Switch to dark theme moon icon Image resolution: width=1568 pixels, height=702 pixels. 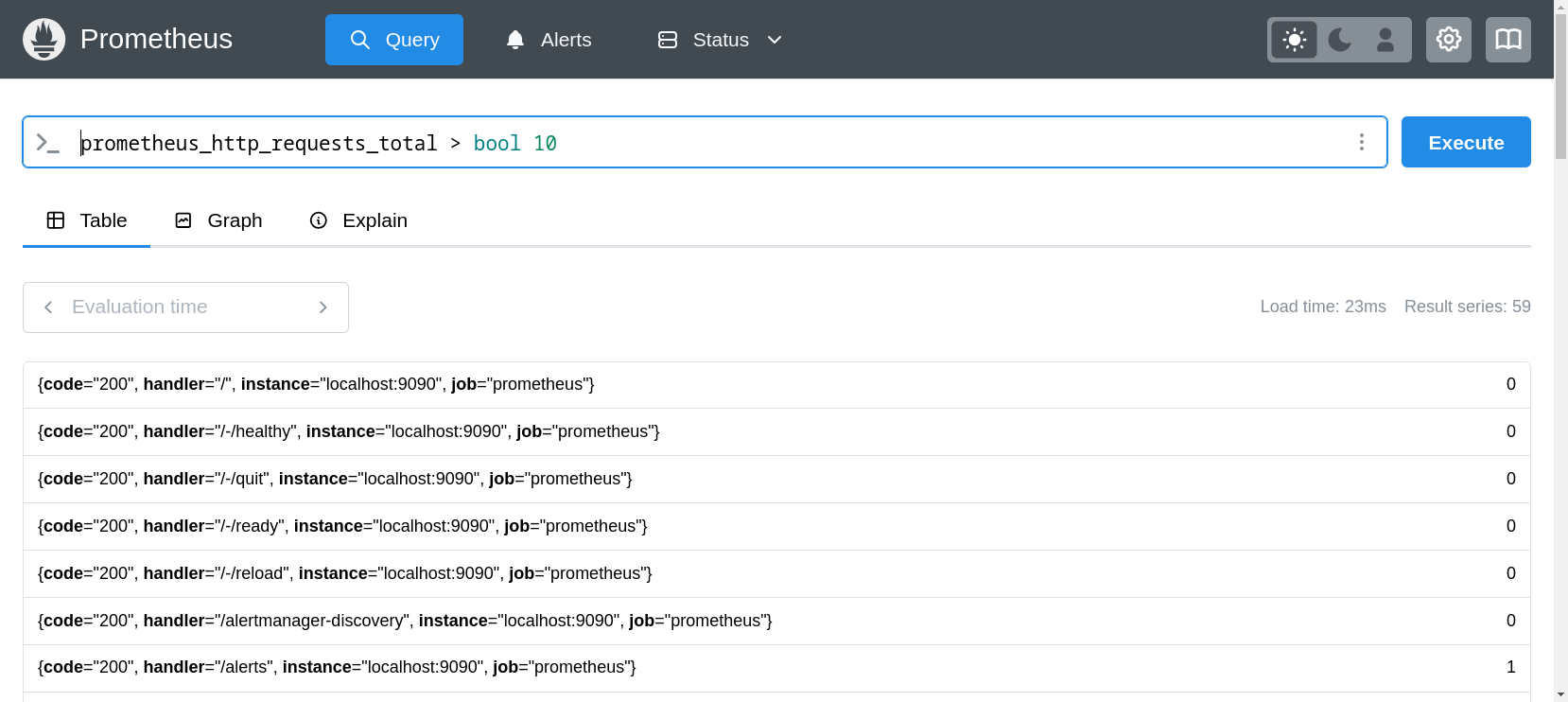tap(1340, 40)
